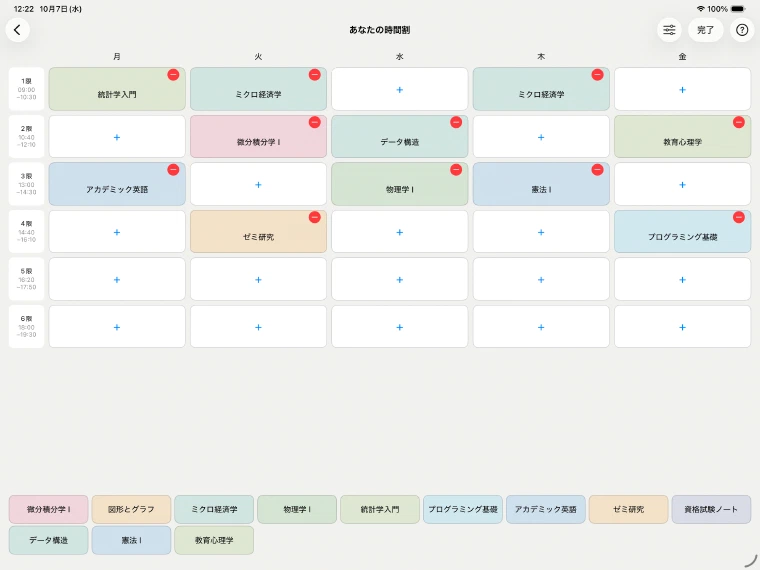Screen dimensions: 760x570
Task: Open the timetable filter settings icon
Action: pyautogui.click(x=669, y=30)
